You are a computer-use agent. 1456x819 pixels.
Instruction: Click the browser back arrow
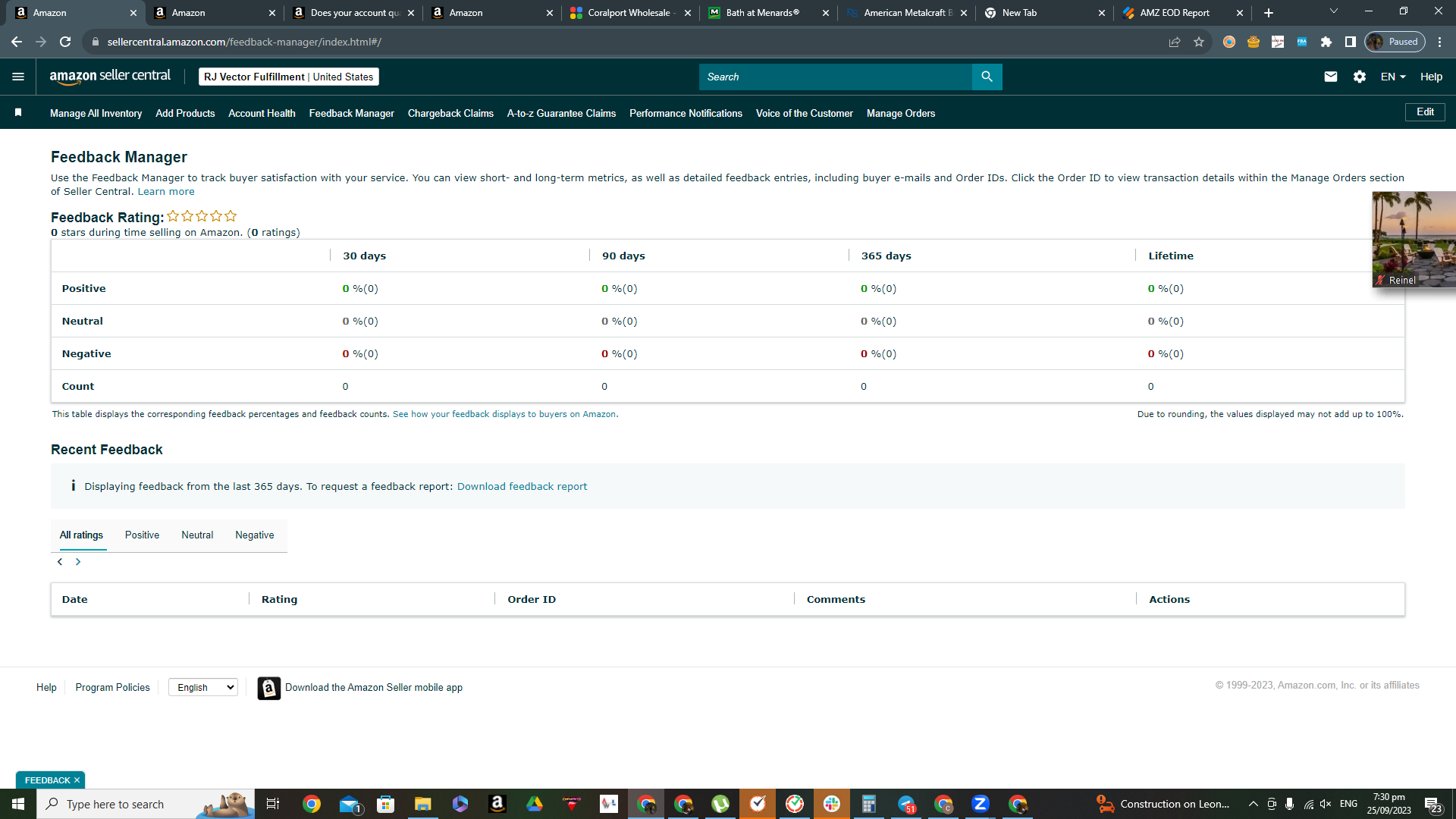[x=17, y=42]
